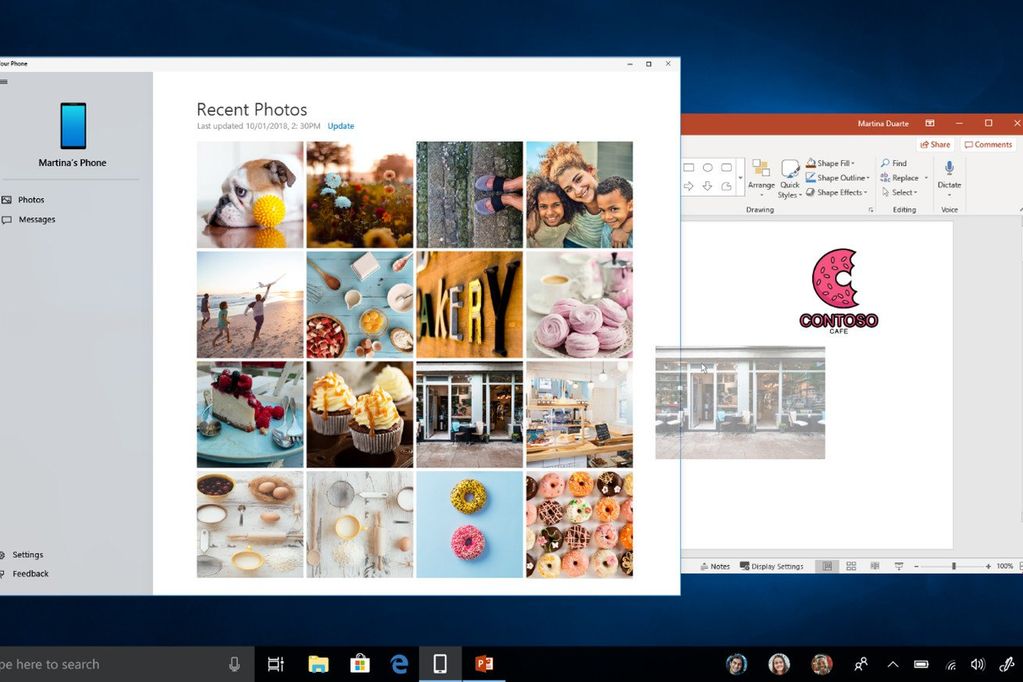1023x682 pixels.
Task: Open the Replace dropdown arrow
Action: coord(925,177)
